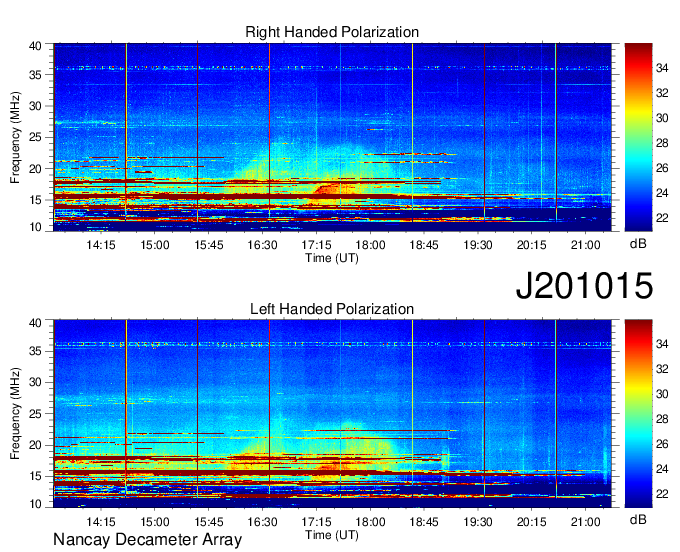The width and height of the screenshot is (680, 552).
Task: Click 15:45 tick under Left Handed plot
Action: coord(209,521)
